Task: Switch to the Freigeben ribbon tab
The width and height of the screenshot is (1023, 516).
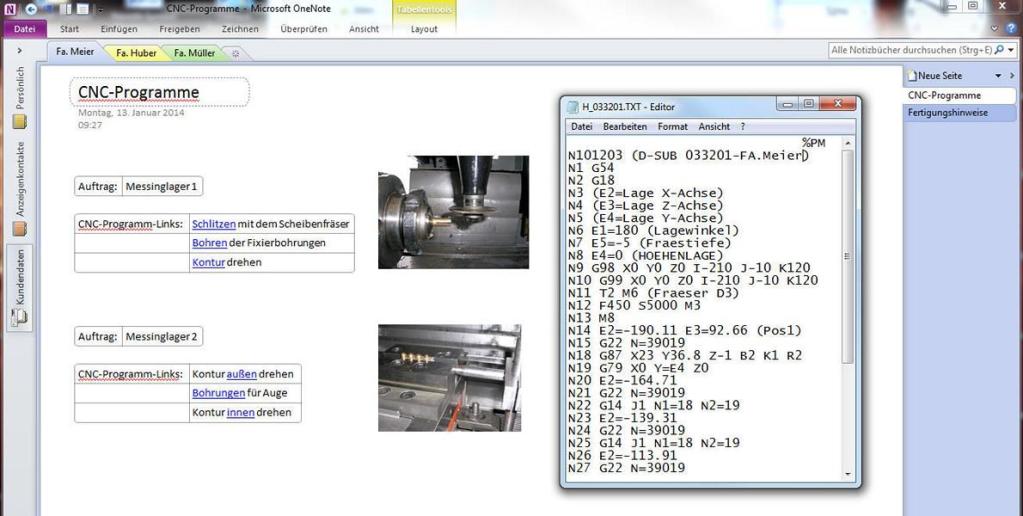Action: point(180,29)
